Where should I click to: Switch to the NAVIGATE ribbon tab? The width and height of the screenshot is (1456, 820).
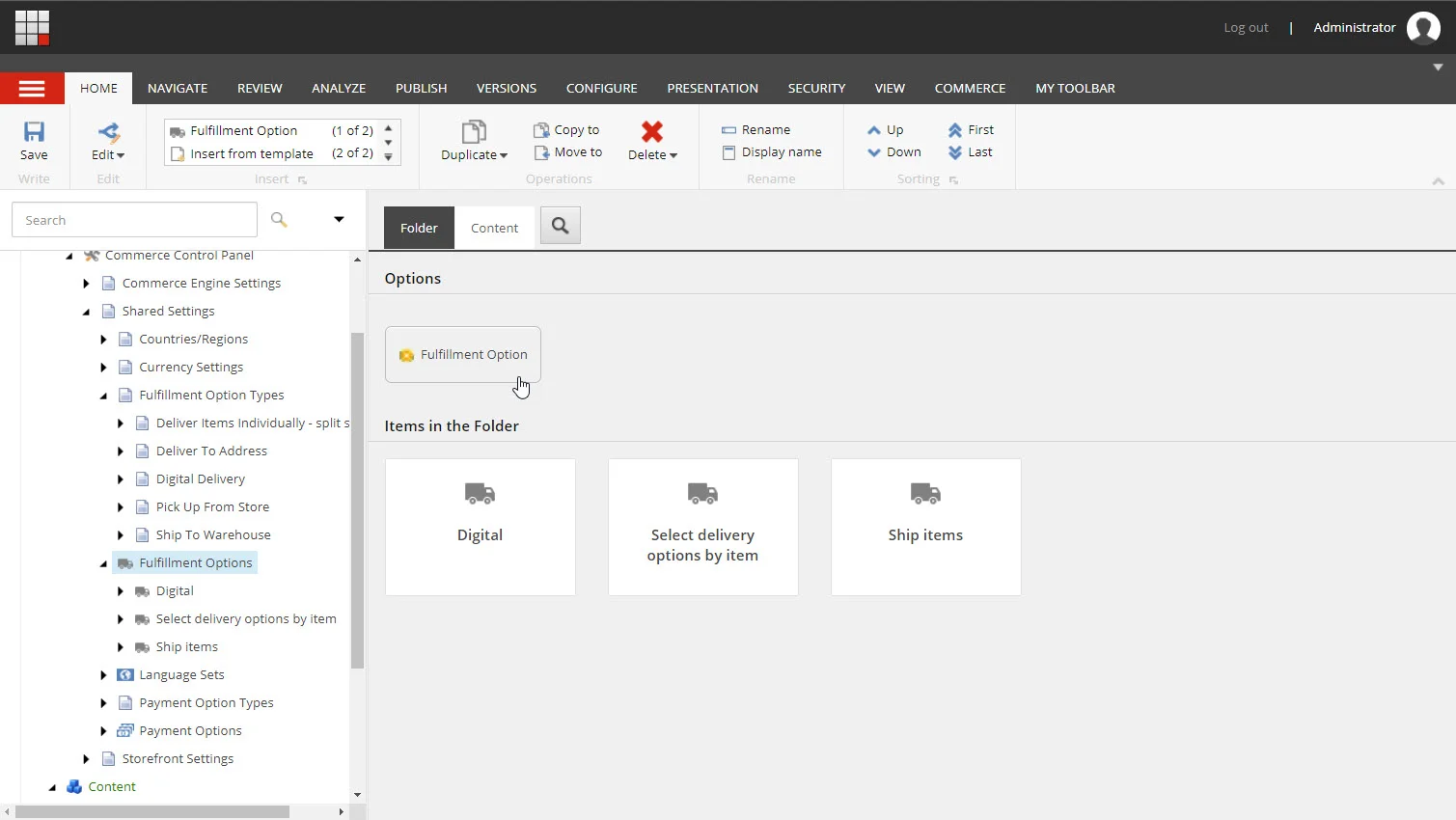point(178,89)
